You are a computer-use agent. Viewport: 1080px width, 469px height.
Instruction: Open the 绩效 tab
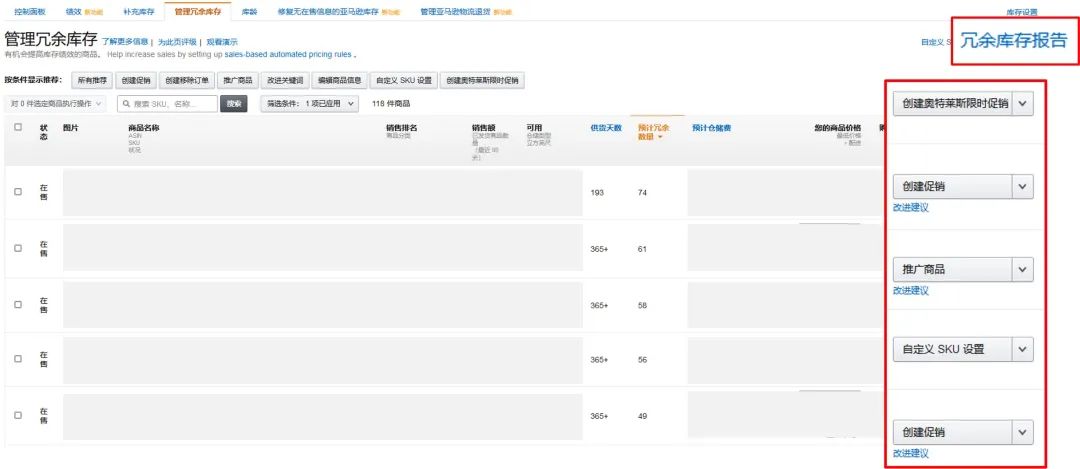[72, 12]
